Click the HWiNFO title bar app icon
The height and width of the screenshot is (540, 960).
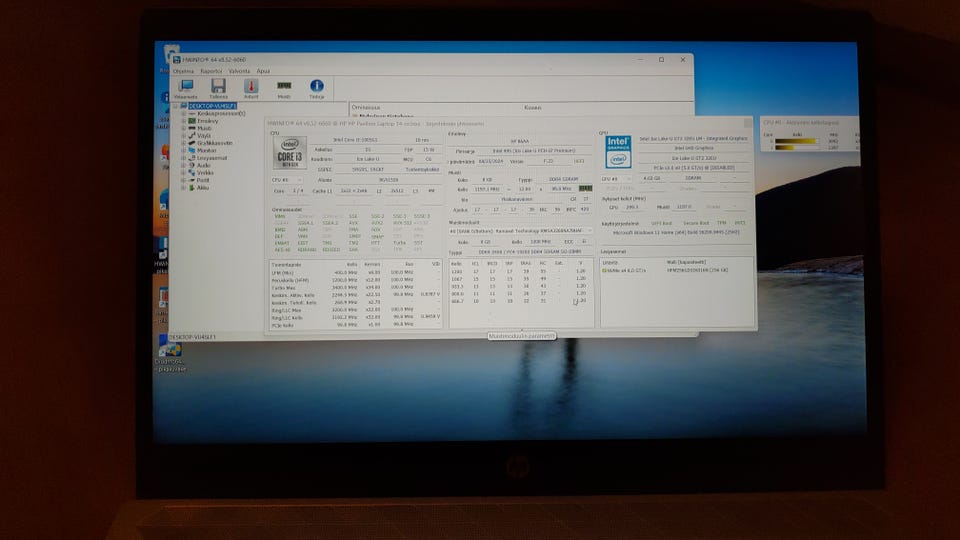coord(176,59)
